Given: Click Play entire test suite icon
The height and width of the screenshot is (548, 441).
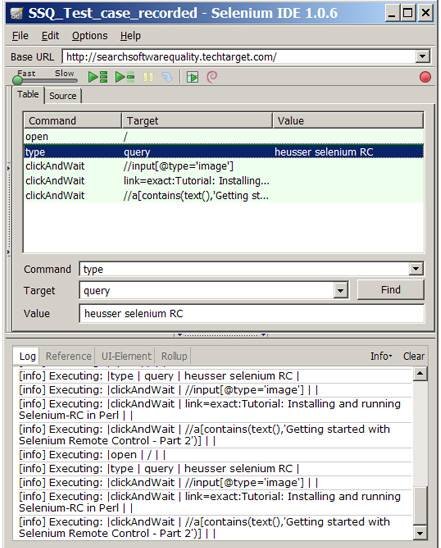Looking at the screenshot, I should coord(97,77).
